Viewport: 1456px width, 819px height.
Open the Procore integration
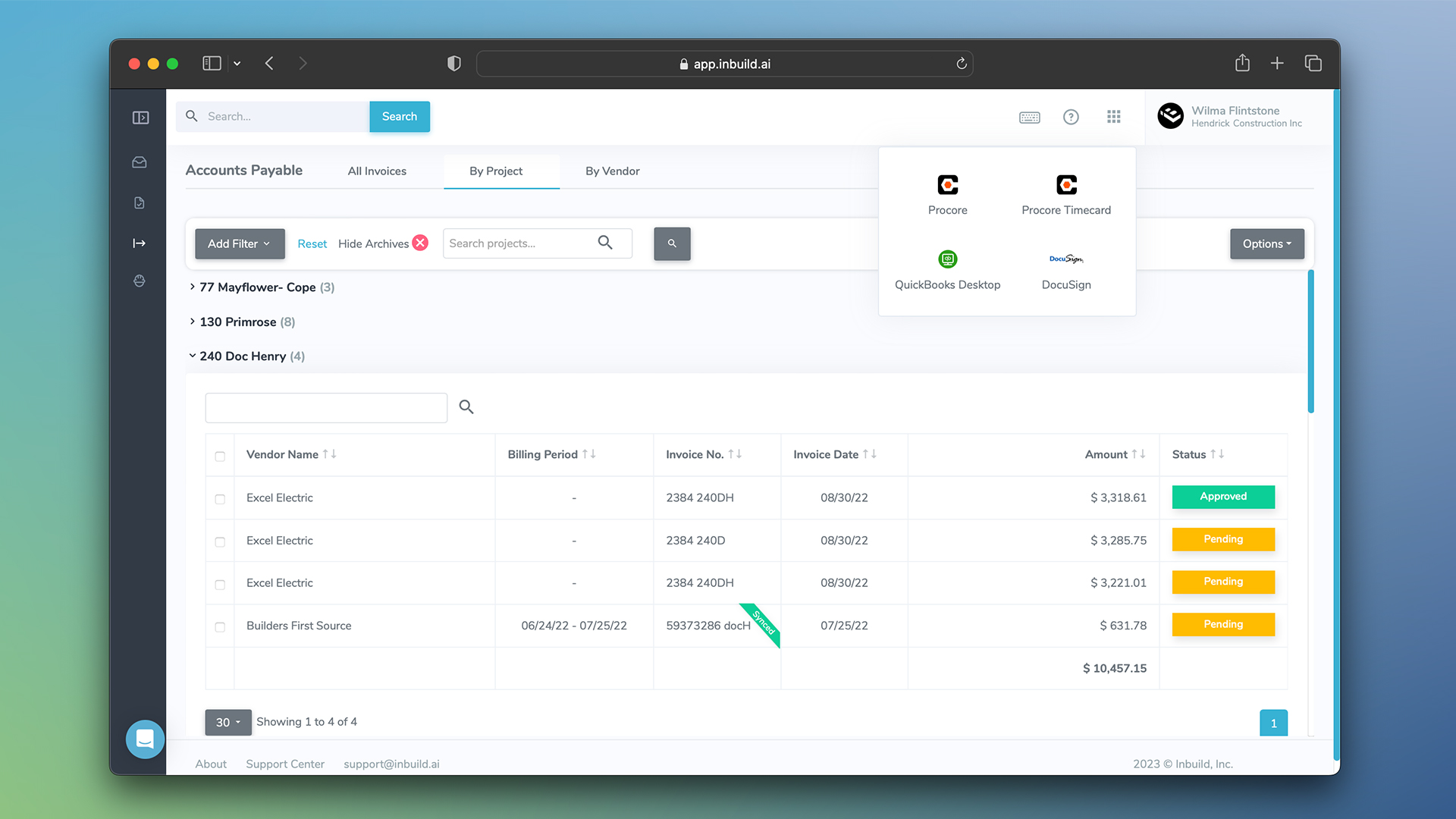click(947, 193)
